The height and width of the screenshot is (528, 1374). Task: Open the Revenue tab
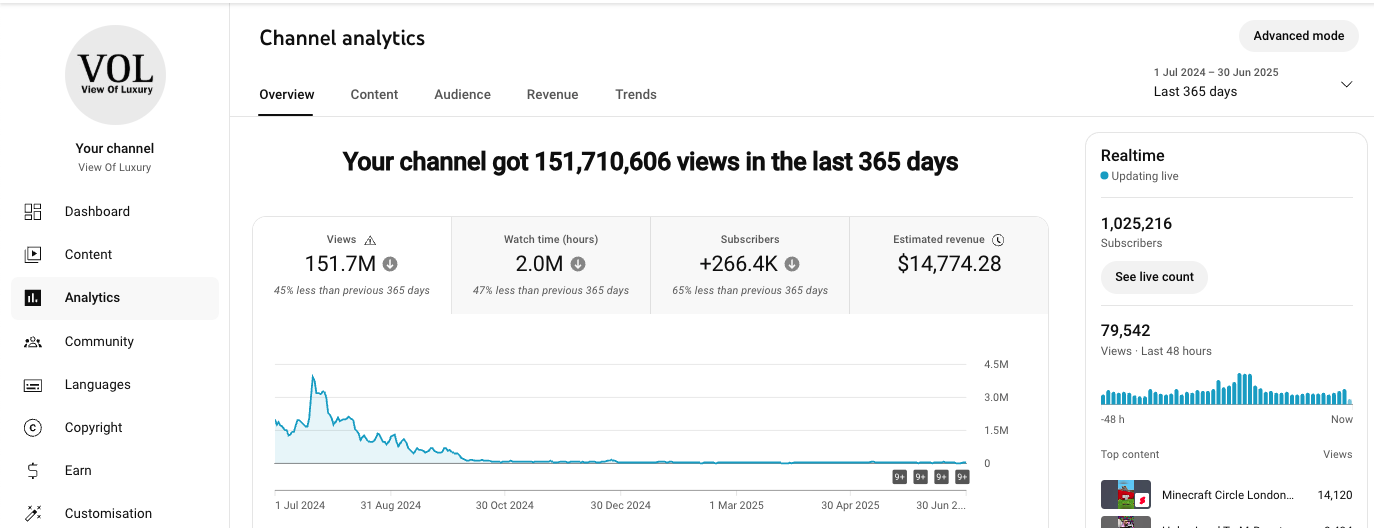click(552, 95)
